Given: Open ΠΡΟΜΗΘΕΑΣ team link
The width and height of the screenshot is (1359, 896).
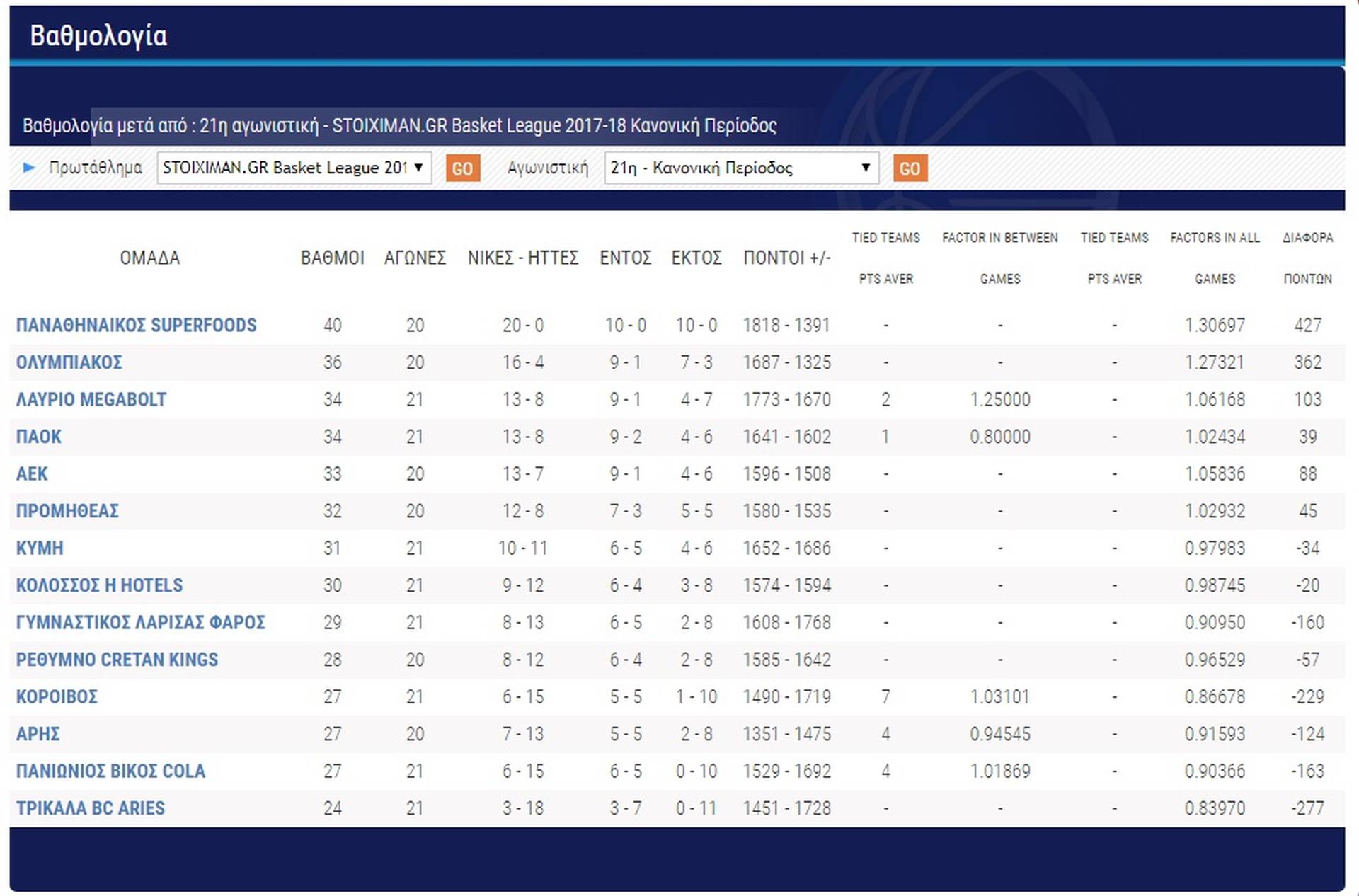Looking at the screenshot, I should point(67,511).
